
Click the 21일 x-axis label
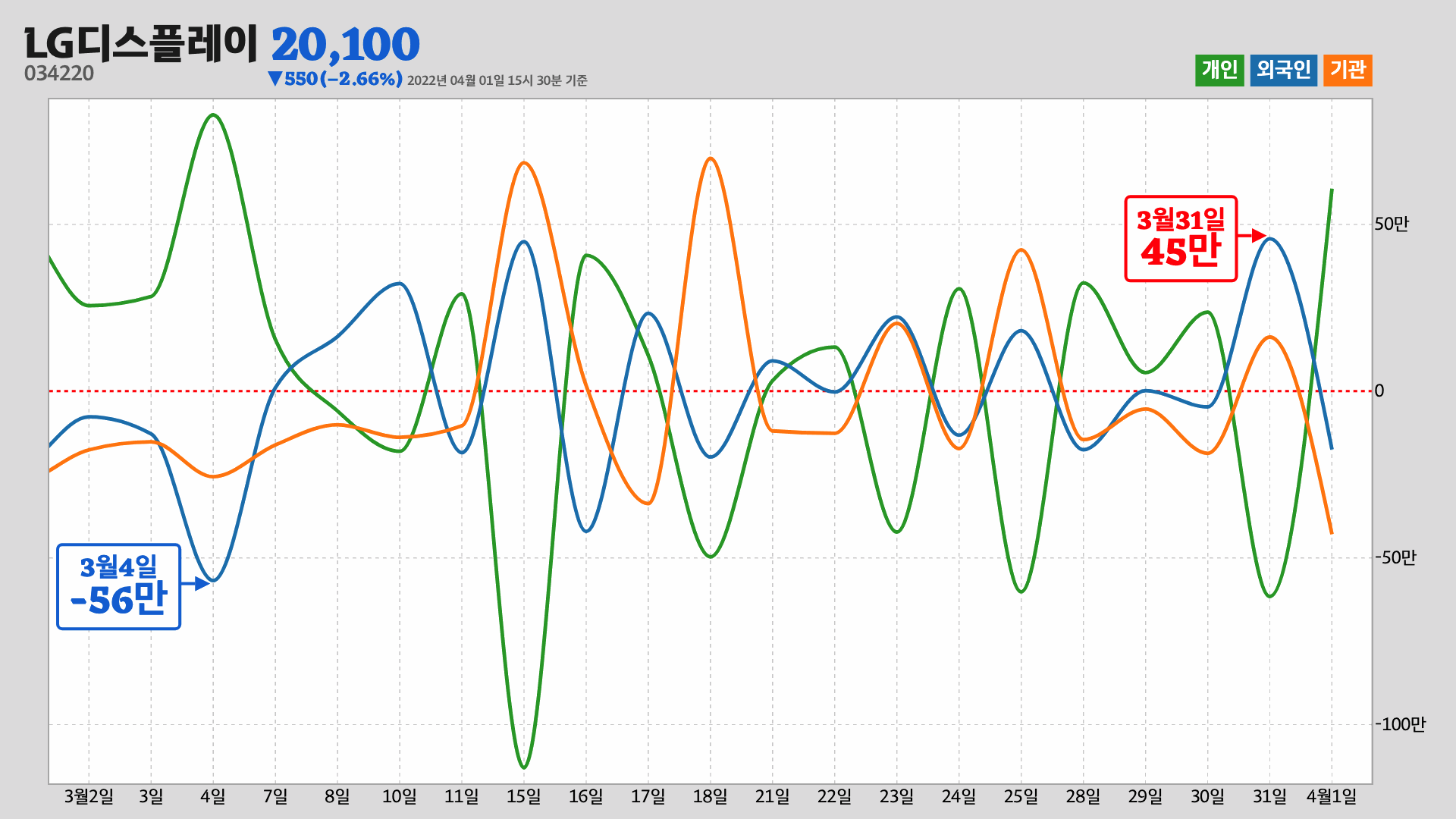(x=773, y=796)
